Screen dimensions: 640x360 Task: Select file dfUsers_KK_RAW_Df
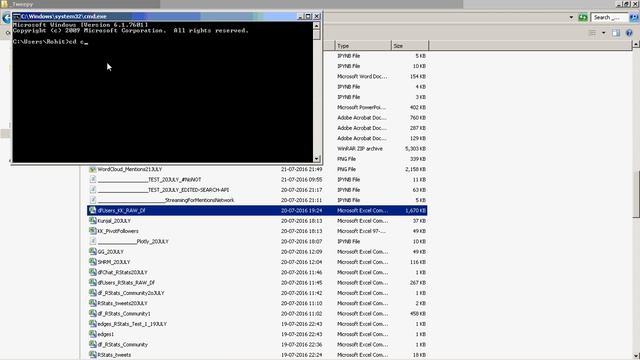[x=121, y=210]
